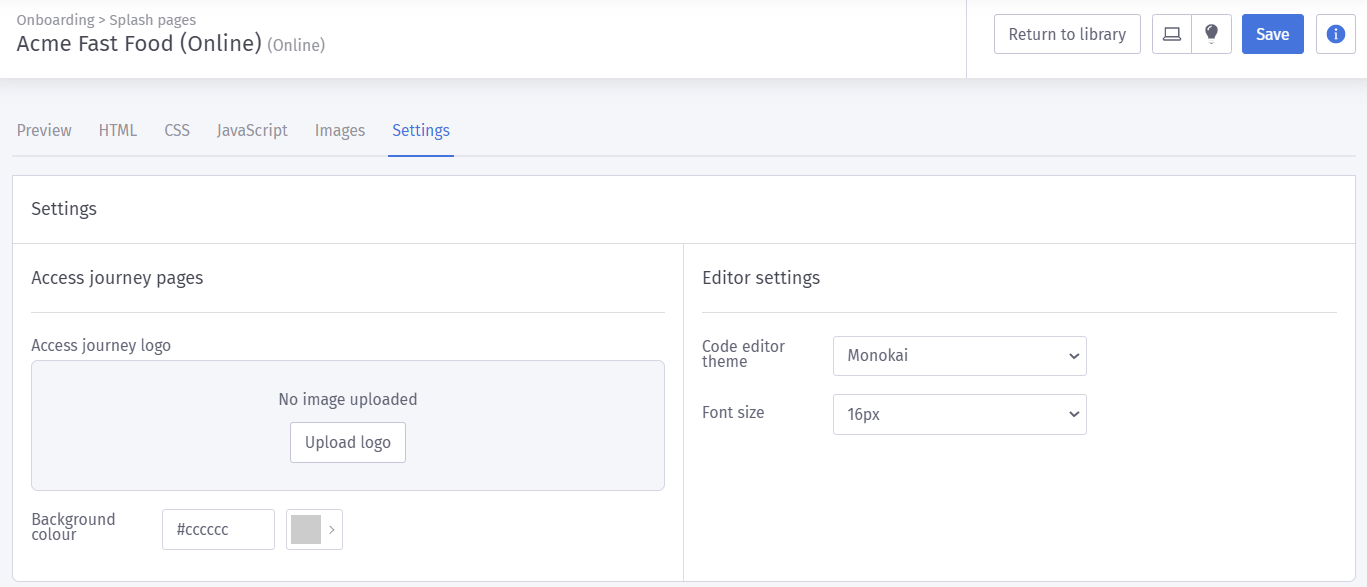Image resolution: width=1367 pixels, height=587 pixels.
Task: Click the Return to library button
Action: tap(1067, 34)
